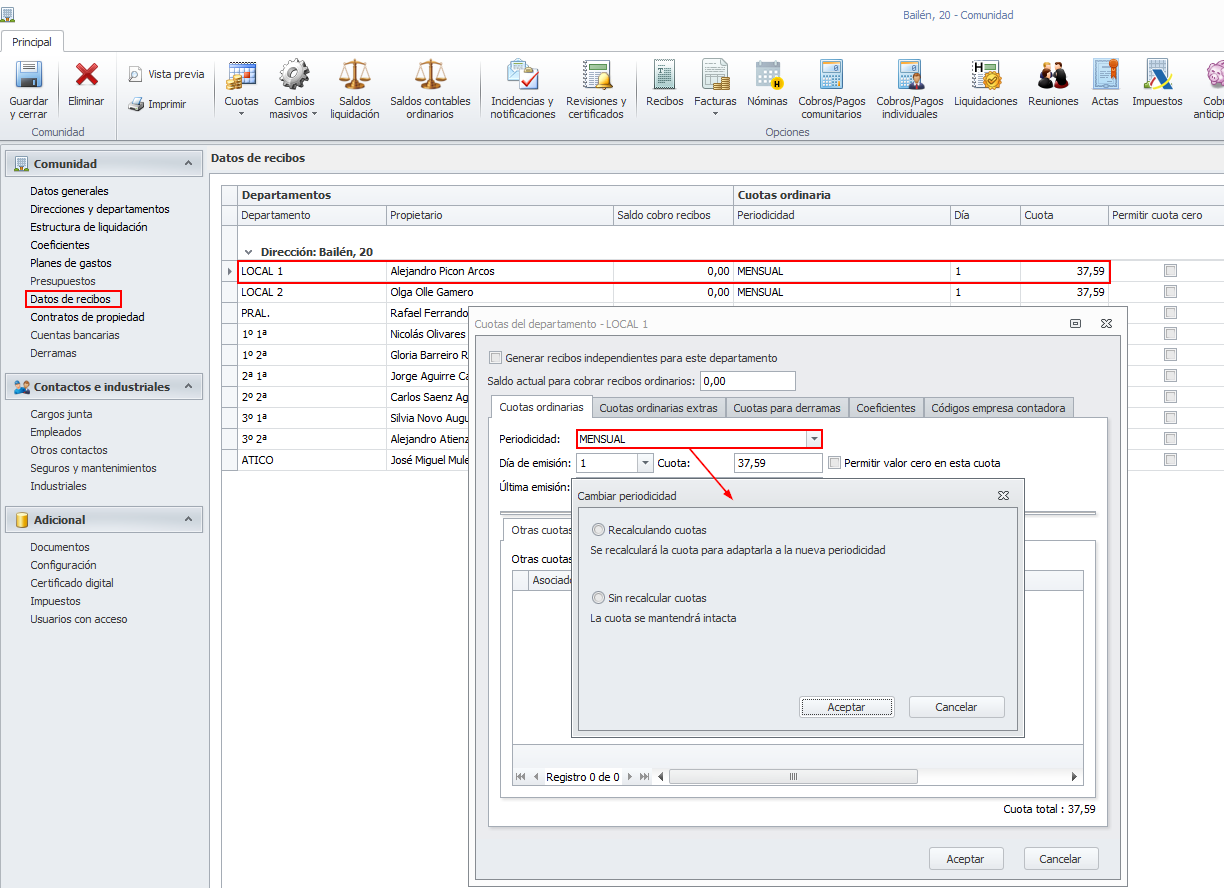Click the Guardar y cerrar save icon
The height and width of the screenshot is (888, 1224).
tap(28, 76)
